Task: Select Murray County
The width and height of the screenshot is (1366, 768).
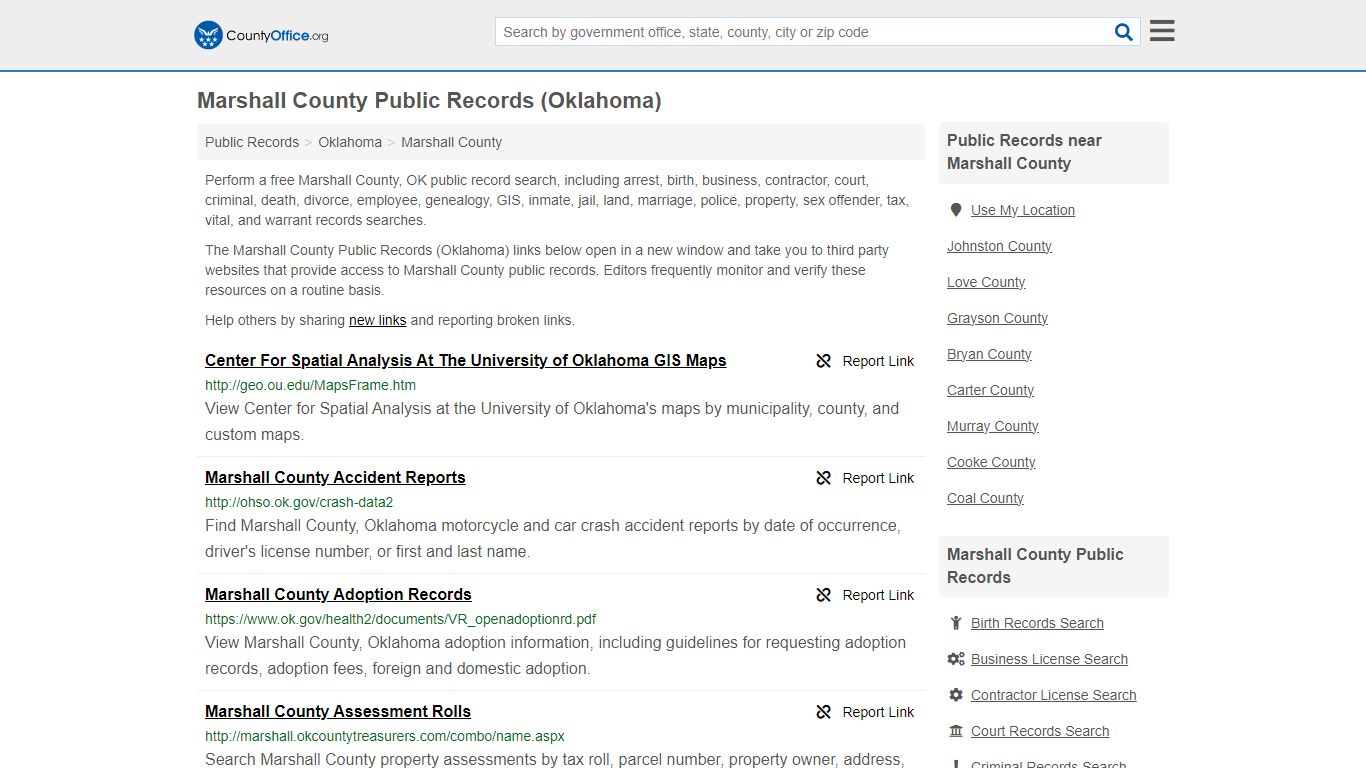Action: point(993,426)
